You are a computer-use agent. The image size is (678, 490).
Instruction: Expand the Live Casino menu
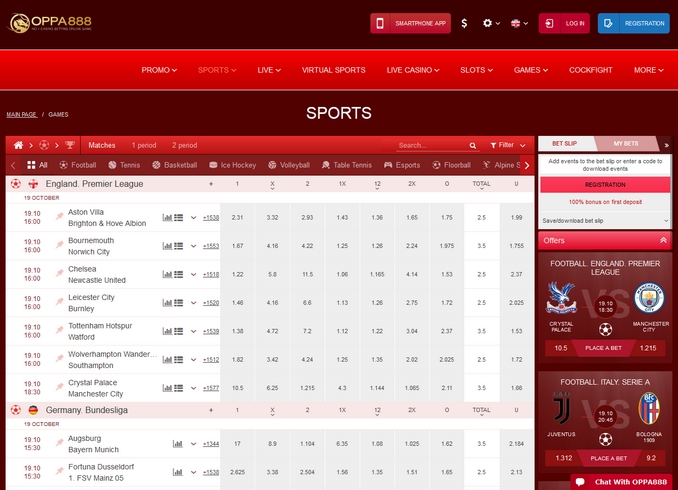tap(413, 70)
